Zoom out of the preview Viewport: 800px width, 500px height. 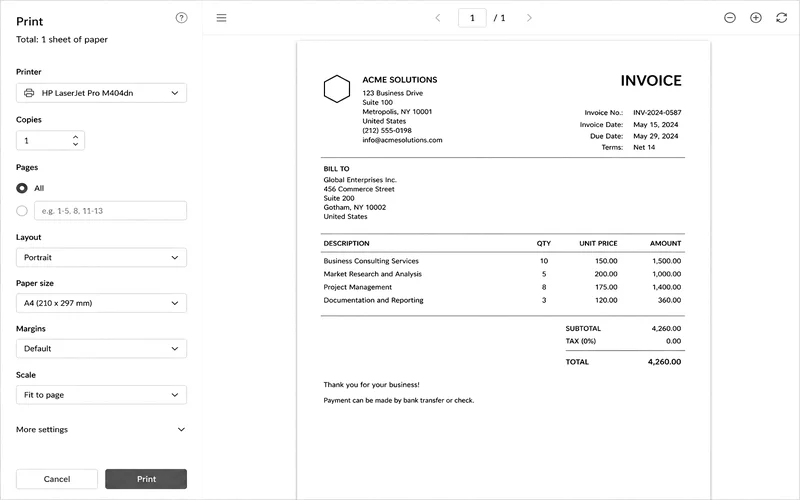coord(730,18)
